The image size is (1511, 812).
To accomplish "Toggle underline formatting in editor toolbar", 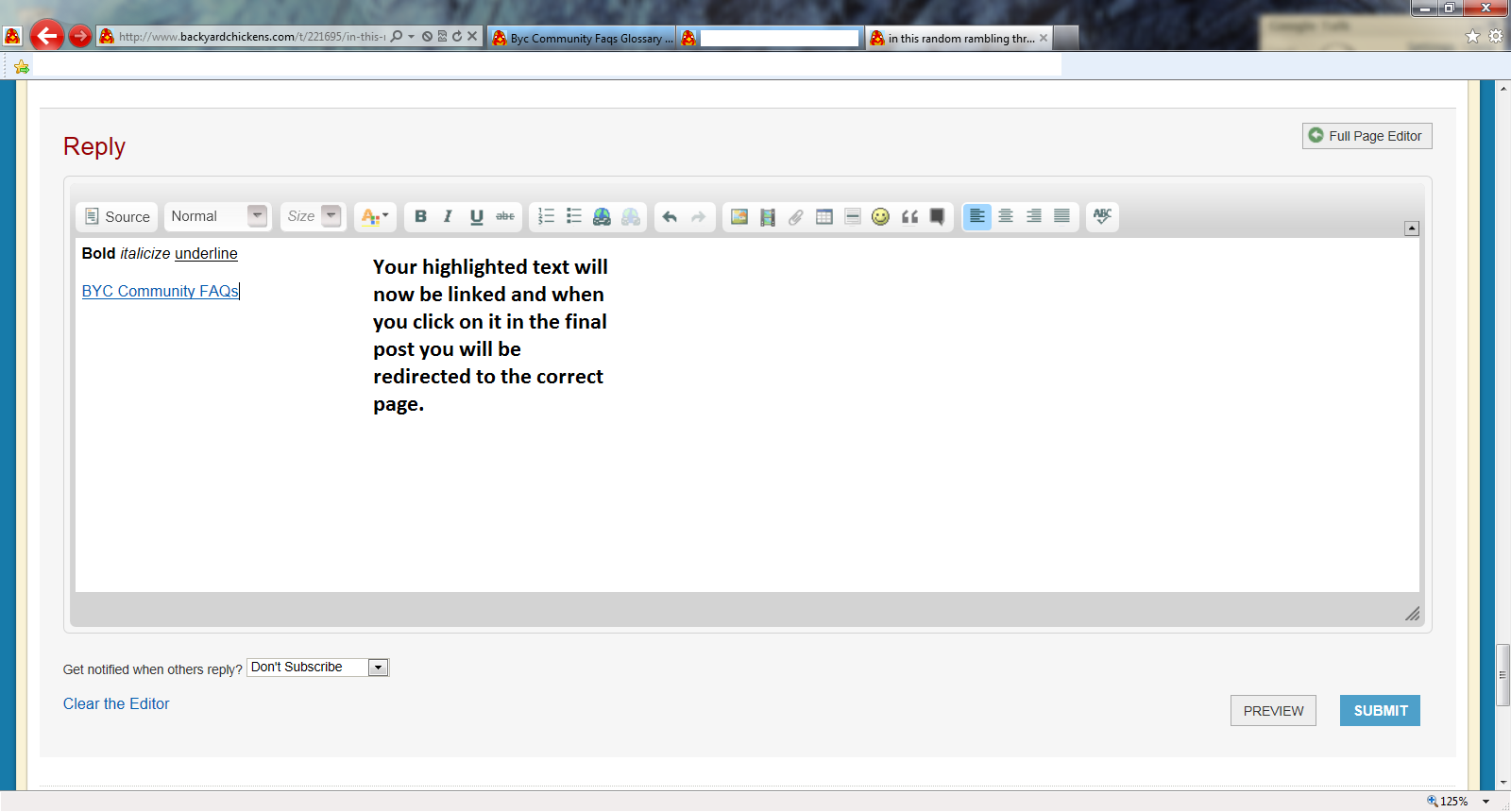I will click(x=476, y=216).
